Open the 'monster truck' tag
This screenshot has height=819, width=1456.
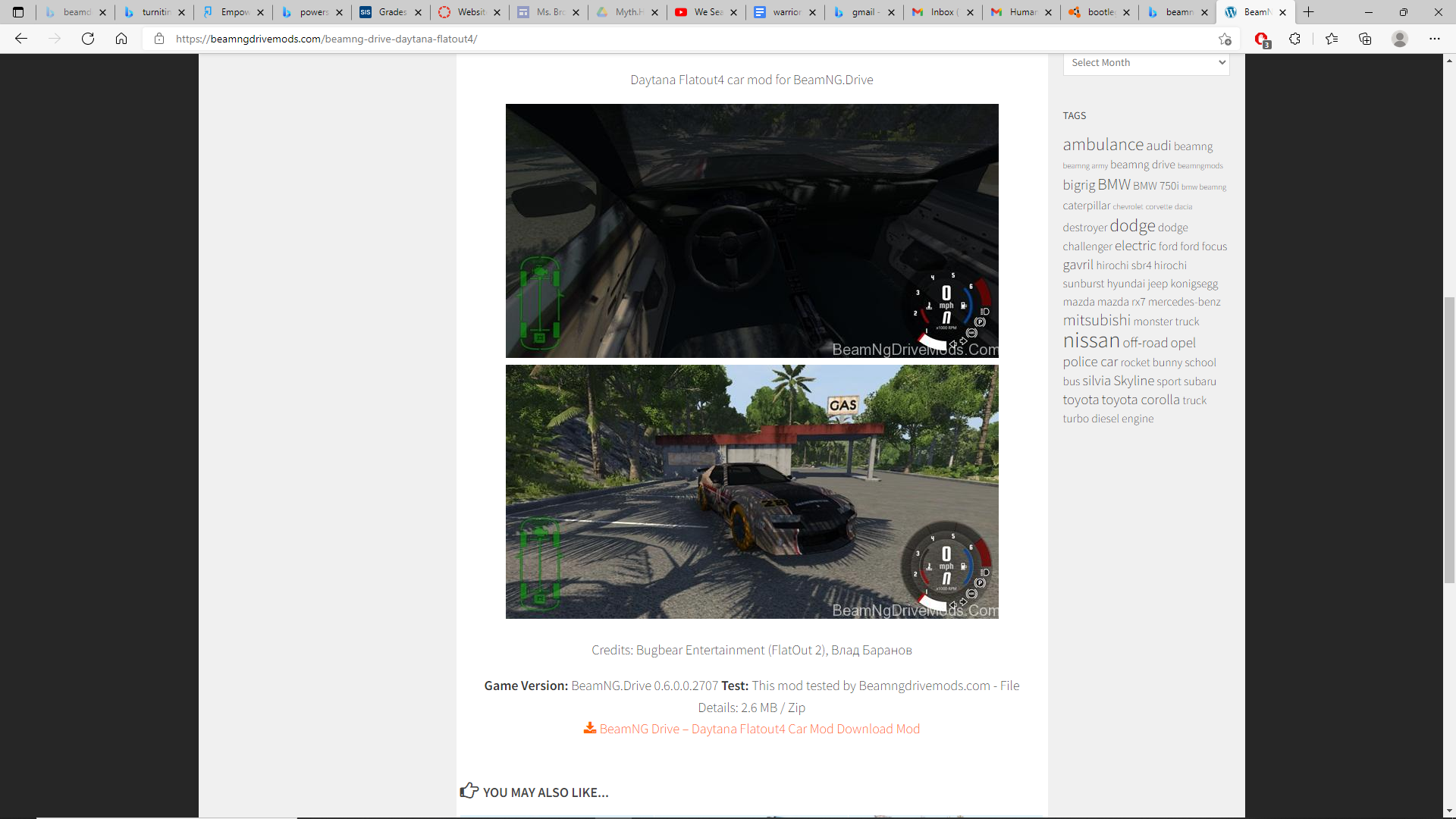tap(1166, 322)
